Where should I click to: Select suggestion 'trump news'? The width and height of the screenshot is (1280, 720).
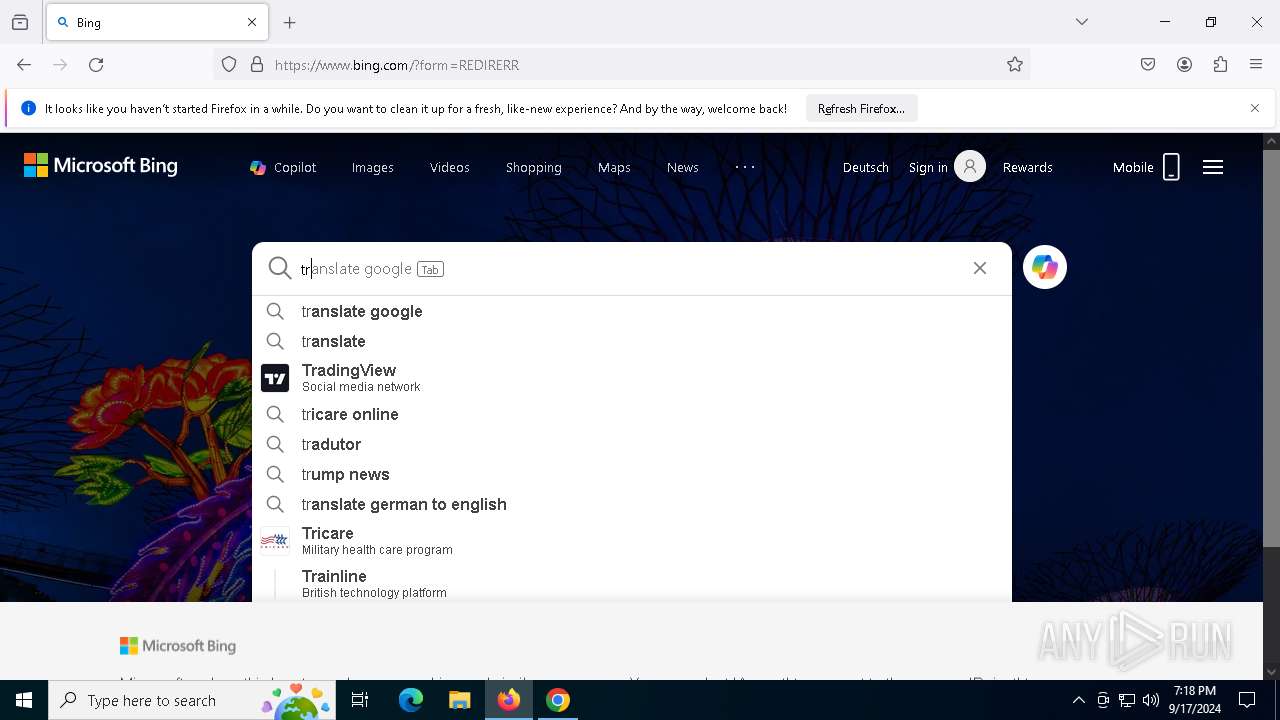632,474
